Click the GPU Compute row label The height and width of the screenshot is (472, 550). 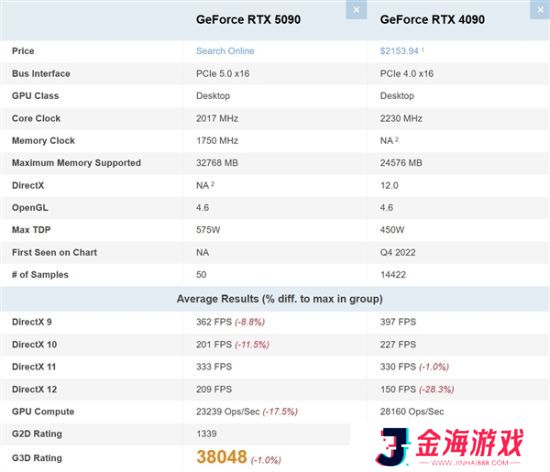coord(43,412)
